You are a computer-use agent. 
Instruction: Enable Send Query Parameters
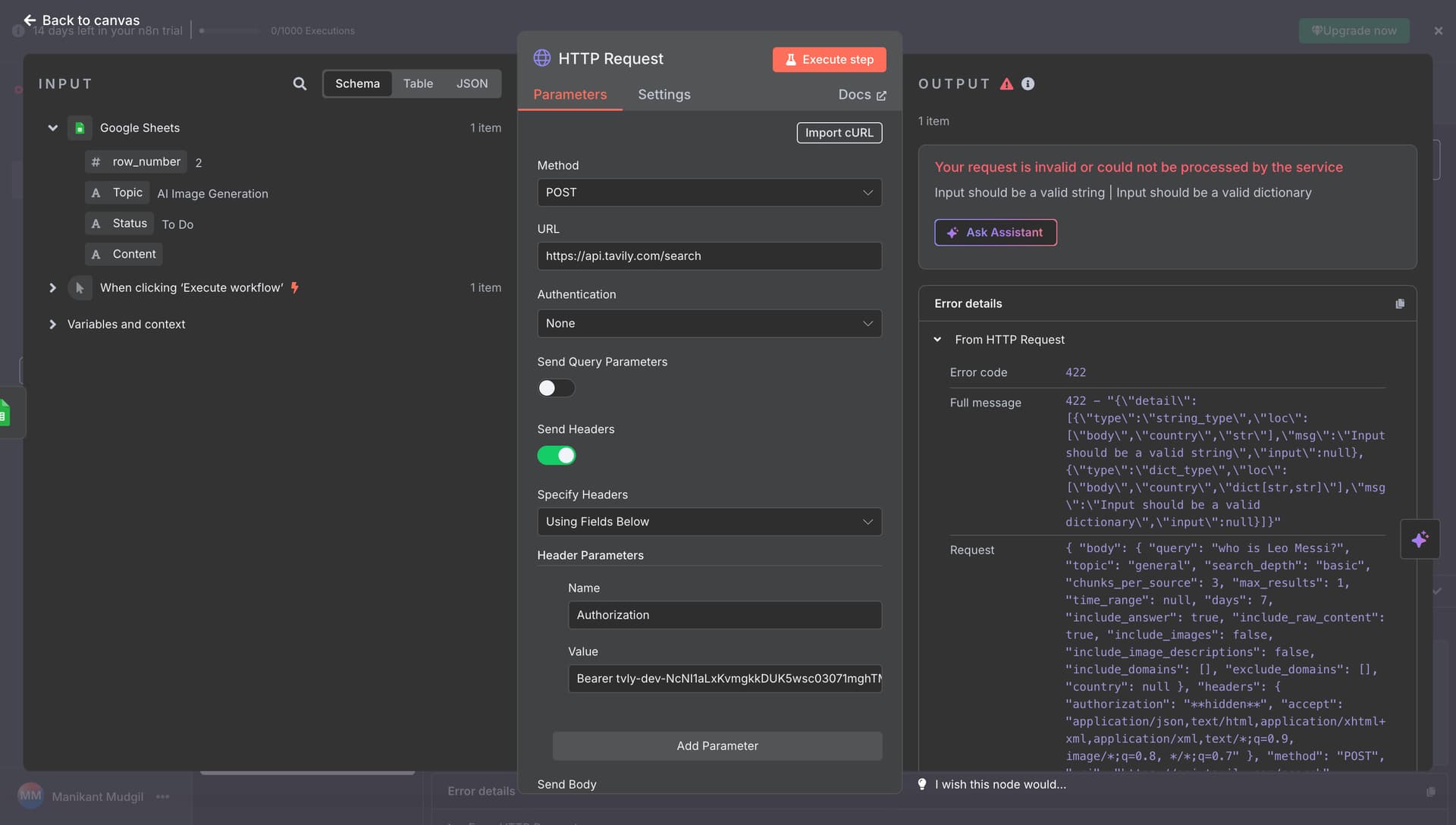point(556,388)
